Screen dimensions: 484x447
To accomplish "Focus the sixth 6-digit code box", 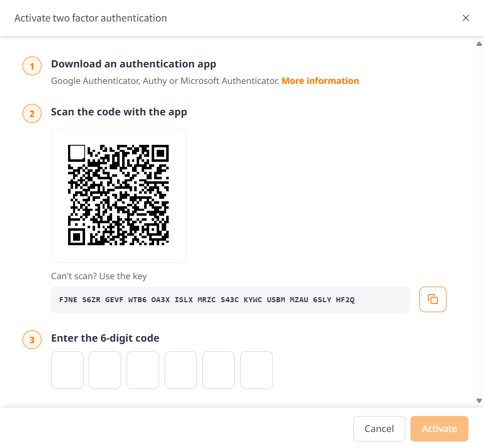I will tap(256, 370).
